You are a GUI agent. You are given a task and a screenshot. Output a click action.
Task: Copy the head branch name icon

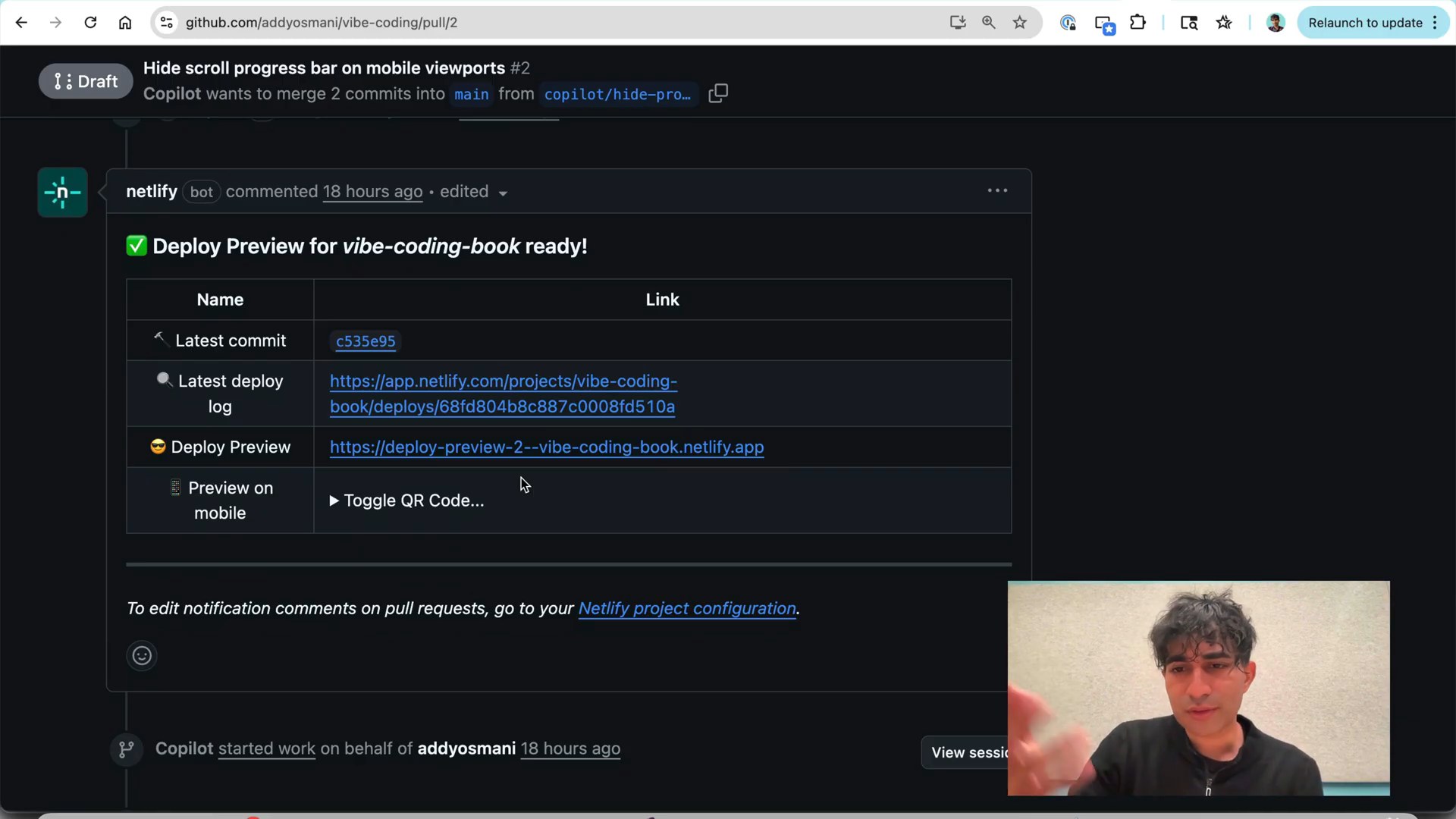[717, 93]
